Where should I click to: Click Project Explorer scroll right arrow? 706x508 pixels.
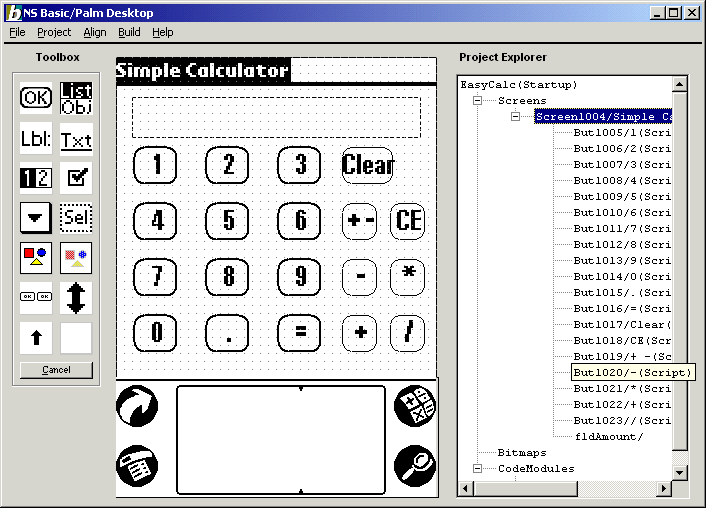[664, 488]
